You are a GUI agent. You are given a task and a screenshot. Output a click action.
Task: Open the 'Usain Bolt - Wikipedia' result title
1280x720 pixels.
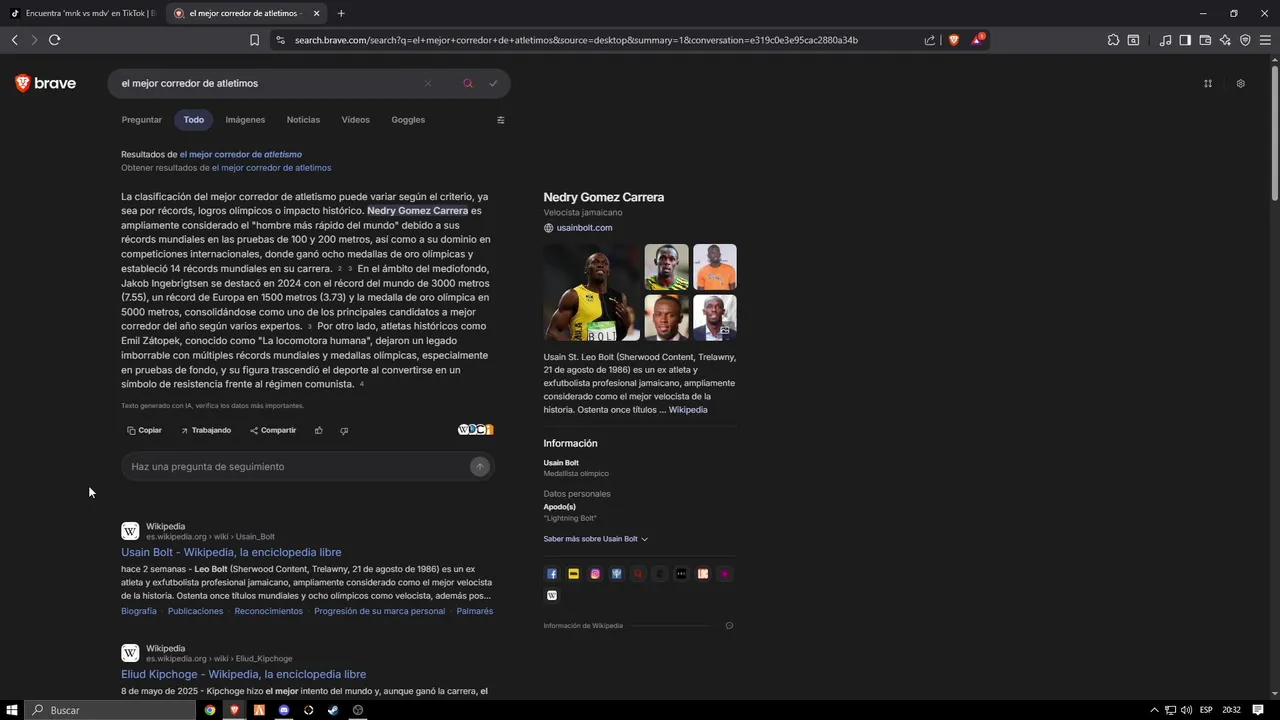(231, 552)
